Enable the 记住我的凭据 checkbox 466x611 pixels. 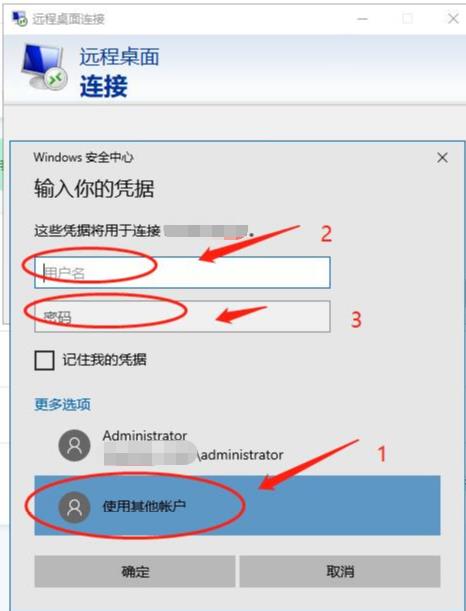tap(44, 360)
